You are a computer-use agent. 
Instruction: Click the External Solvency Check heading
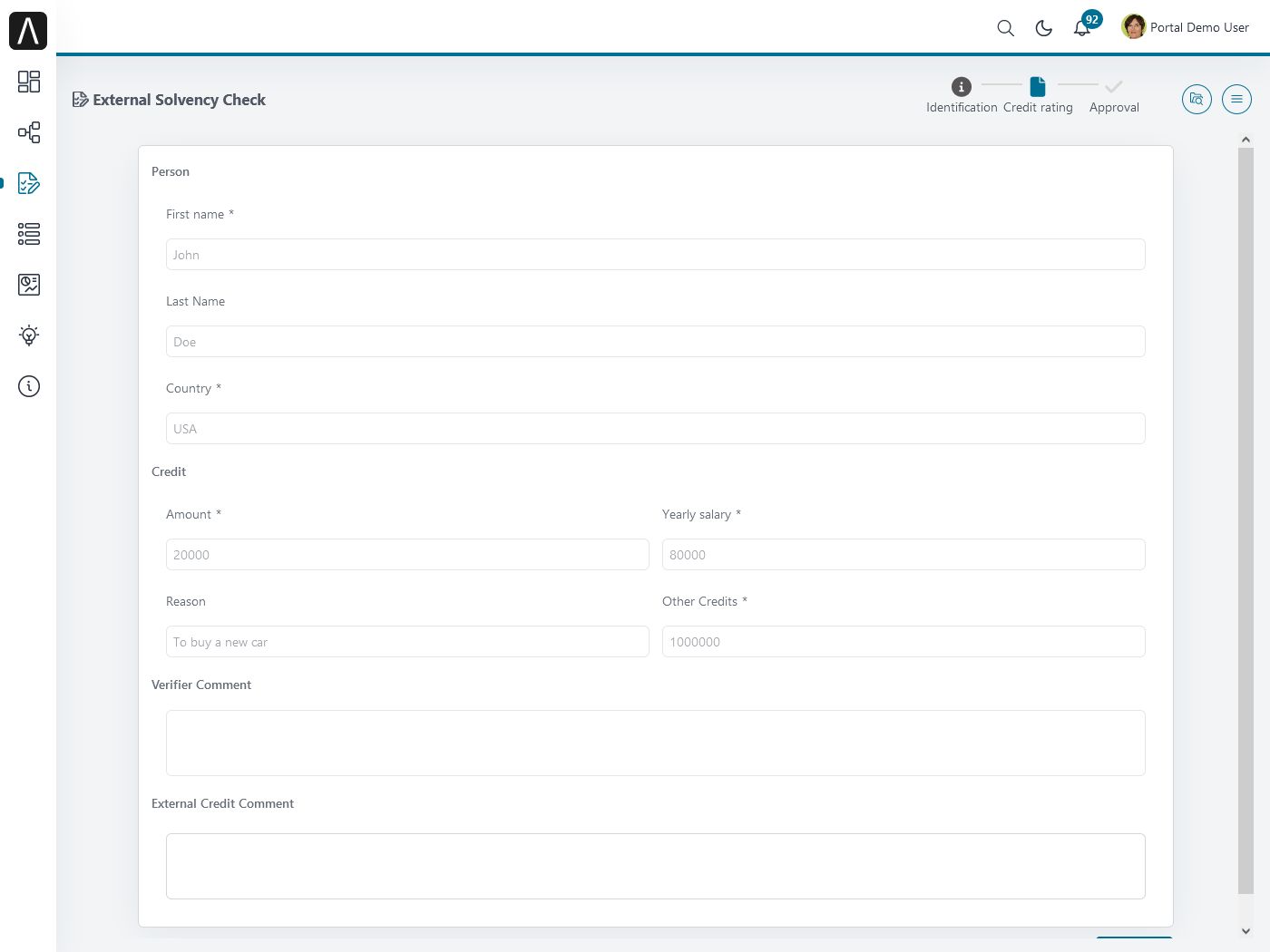(179, 100)
